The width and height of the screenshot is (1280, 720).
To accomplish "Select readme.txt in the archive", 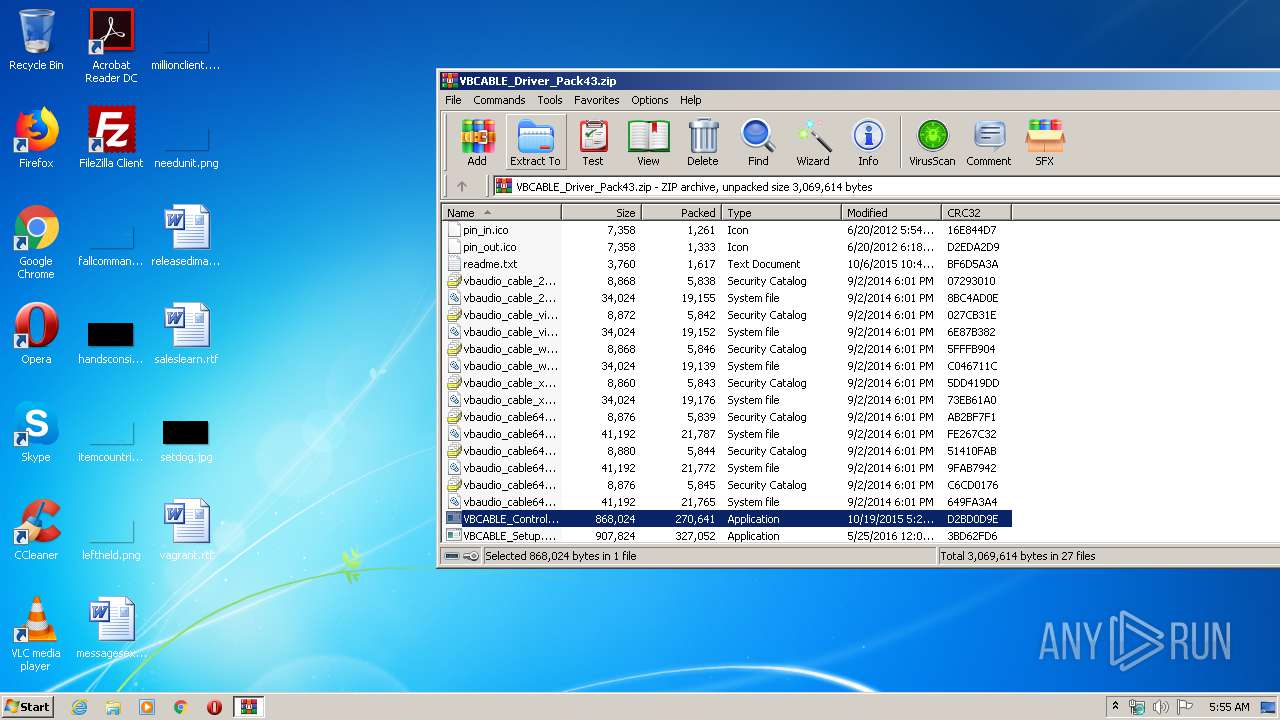I will [727, 264].
